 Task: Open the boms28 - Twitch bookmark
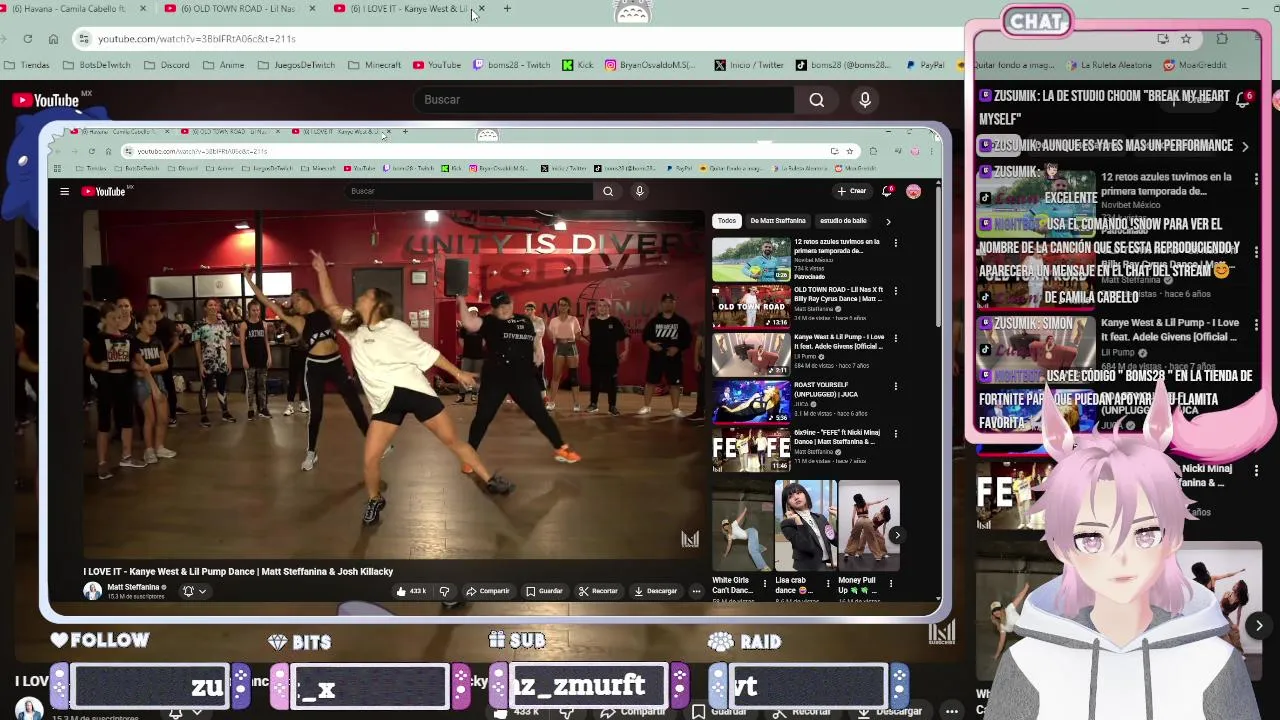(511, 65)
